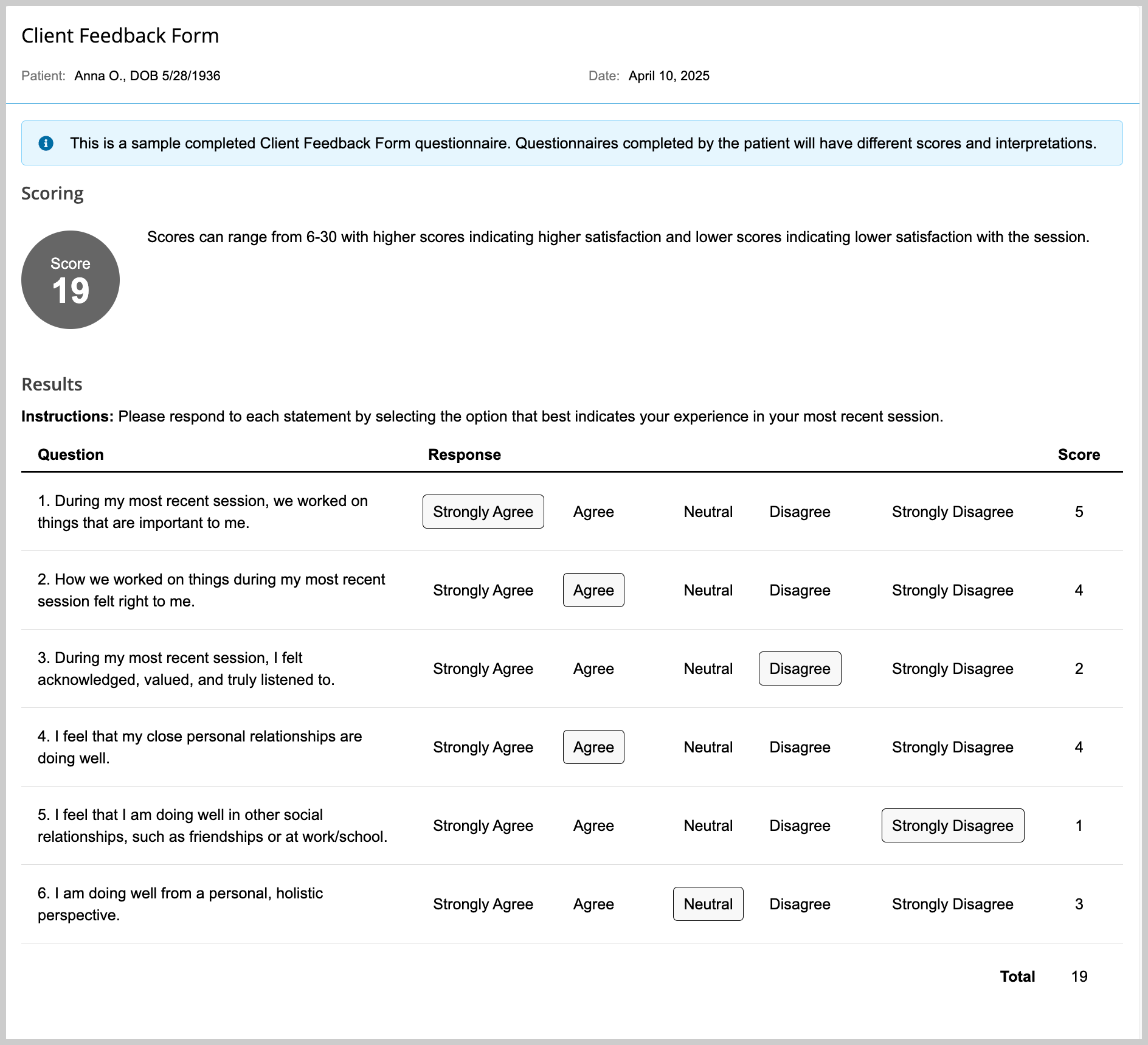The height and width of the screenshot is (1045, 1148).
Task: Select Strongly Disagree for question 2
Action: coord(952,590)
